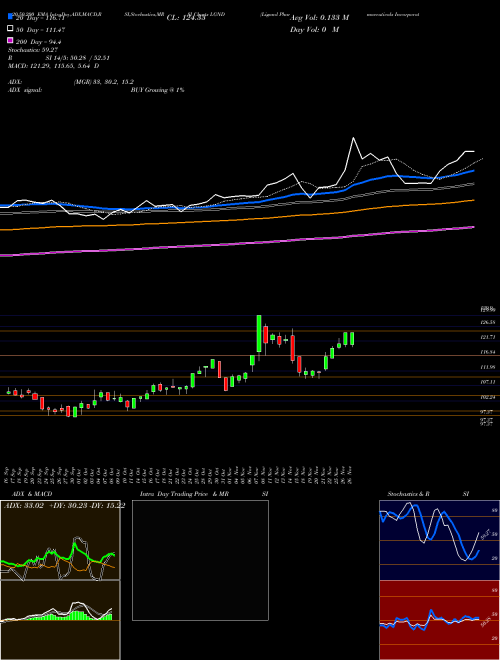Click the tallest green candlestick at the peak

[x=259, y=333]
